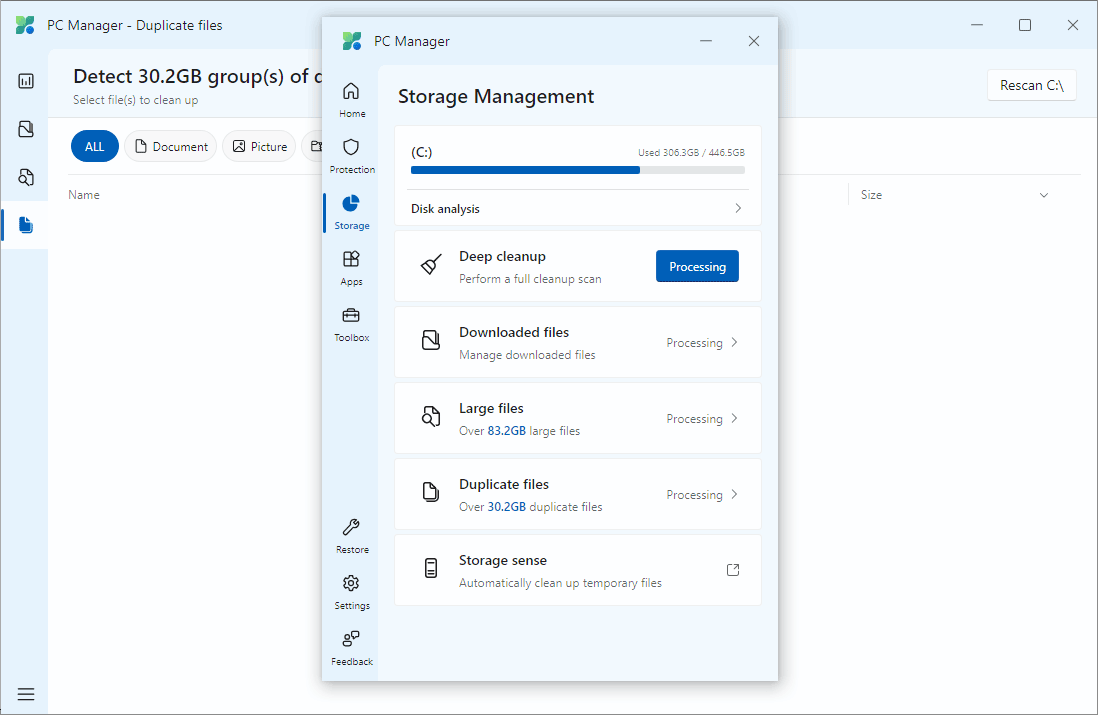1098x715 pixels.
Task: Click the Downloaded files card icon
Action: point(431,341)
